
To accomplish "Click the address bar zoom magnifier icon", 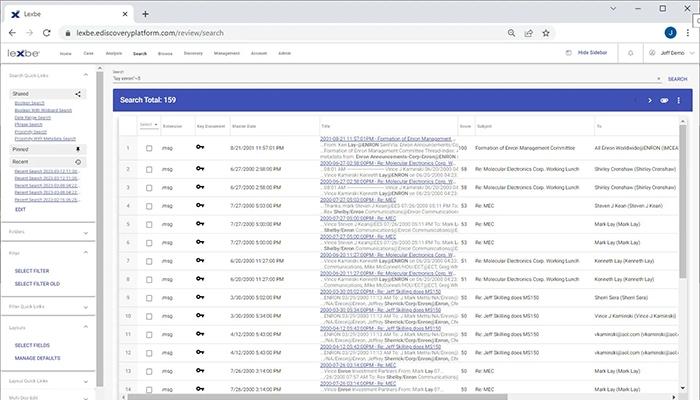I will tap(511, 33).
